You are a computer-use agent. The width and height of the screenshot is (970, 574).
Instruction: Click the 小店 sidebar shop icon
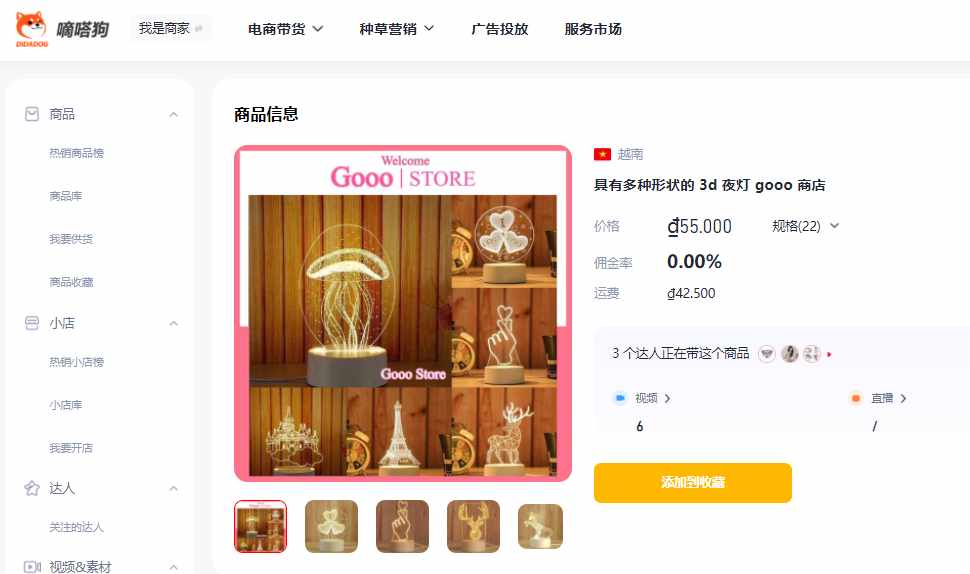point(32,323)
